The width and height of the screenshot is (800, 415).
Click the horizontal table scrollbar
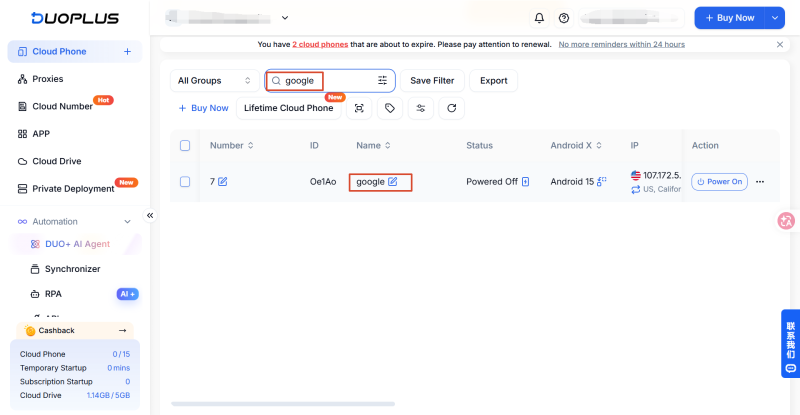pyautogui.click(x=283, y=404)
